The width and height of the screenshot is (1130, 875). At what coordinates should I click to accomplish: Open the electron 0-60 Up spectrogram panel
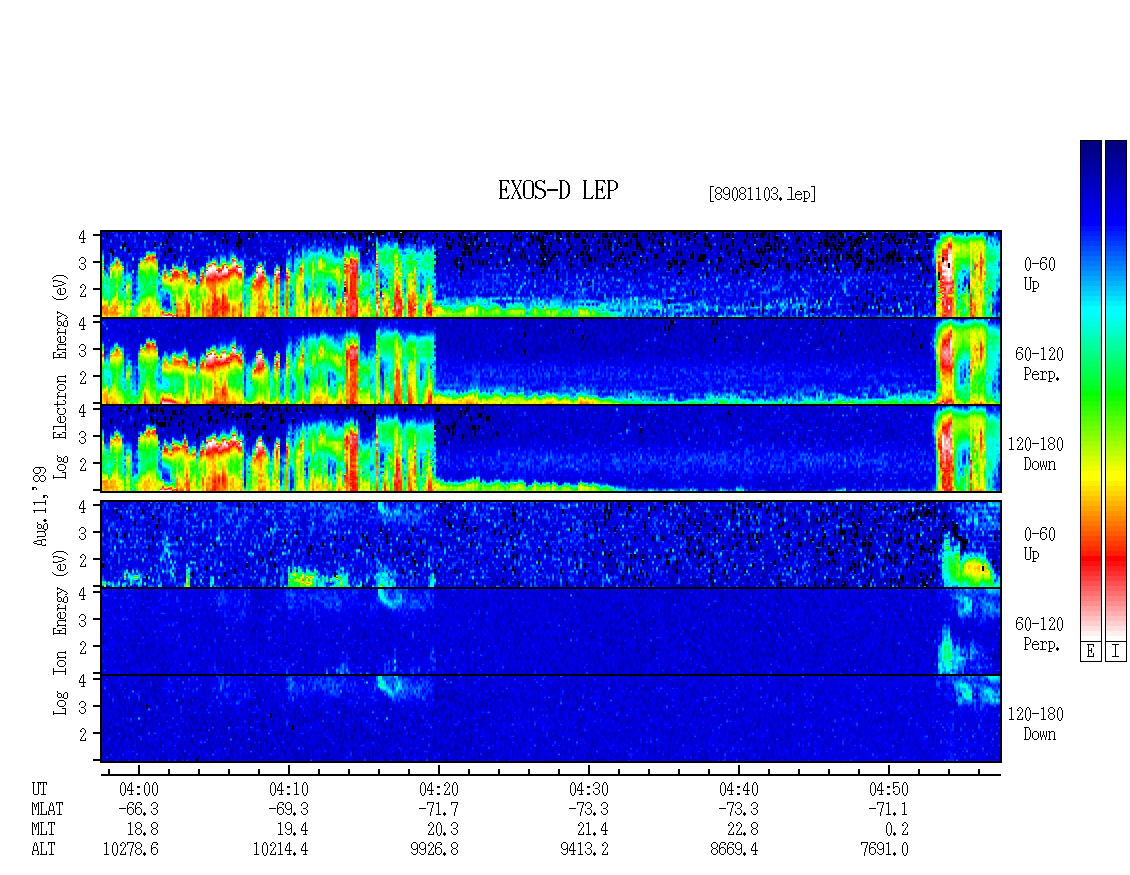(x=551, y=274)
